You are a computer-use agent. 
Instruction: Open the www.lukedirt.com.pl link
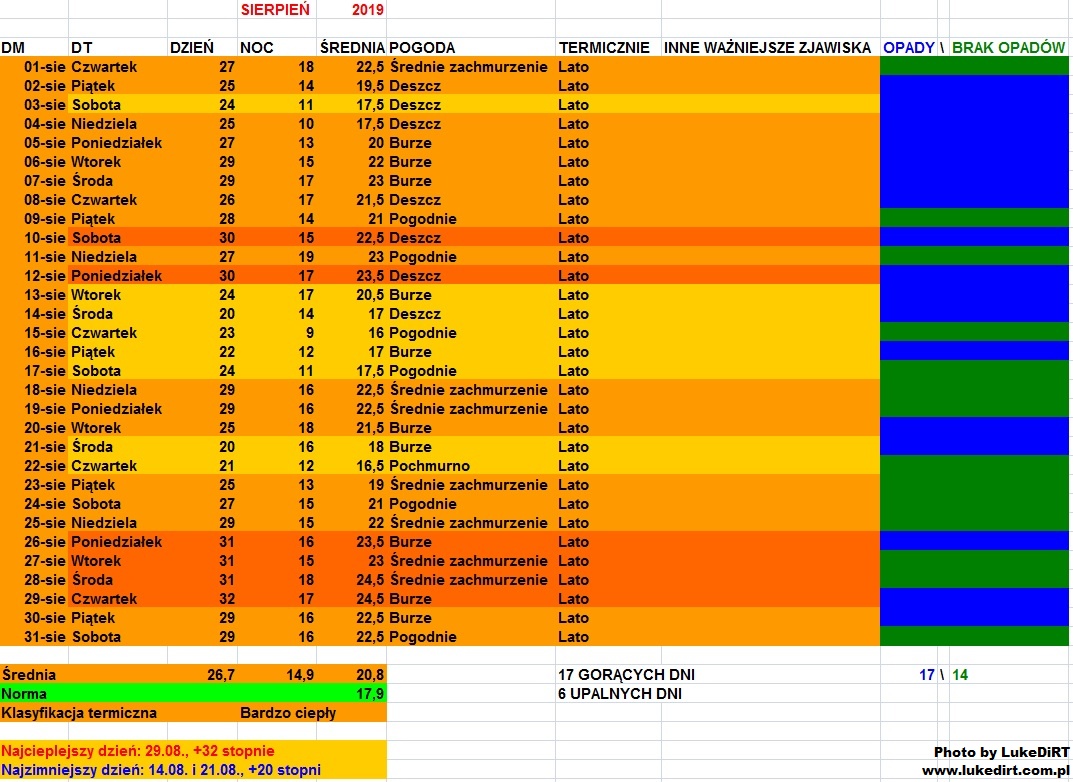(995, 771)
